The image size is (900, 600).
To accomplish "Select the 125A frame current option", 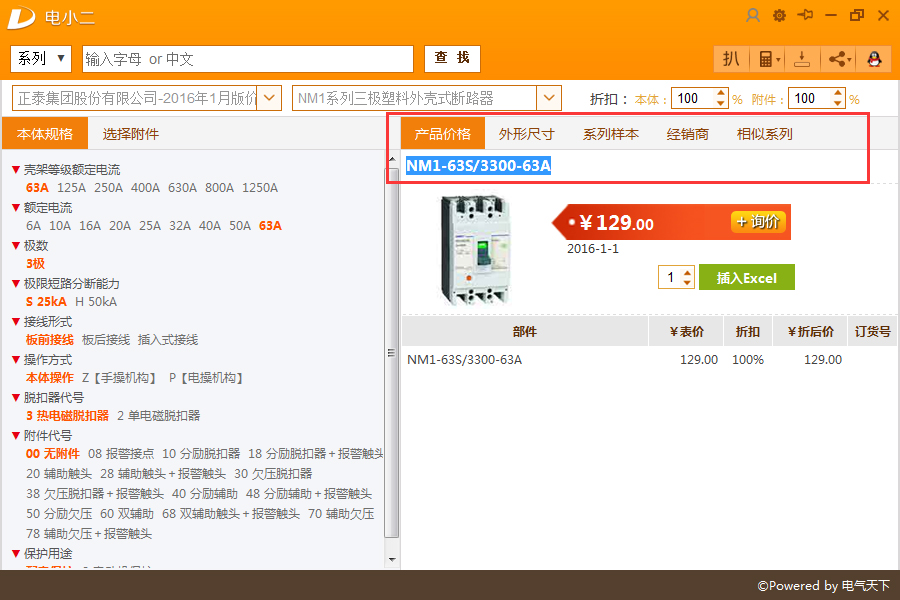I will [x=71, y=188].
